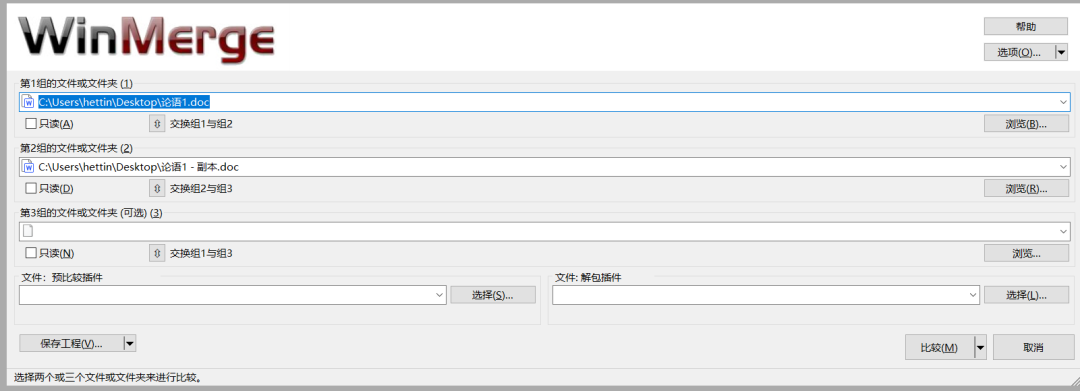Image resolution: width=1080 pixels, height=391 pixels.
Task: Click the 解包插件 input field
Action: click(766, 295)
